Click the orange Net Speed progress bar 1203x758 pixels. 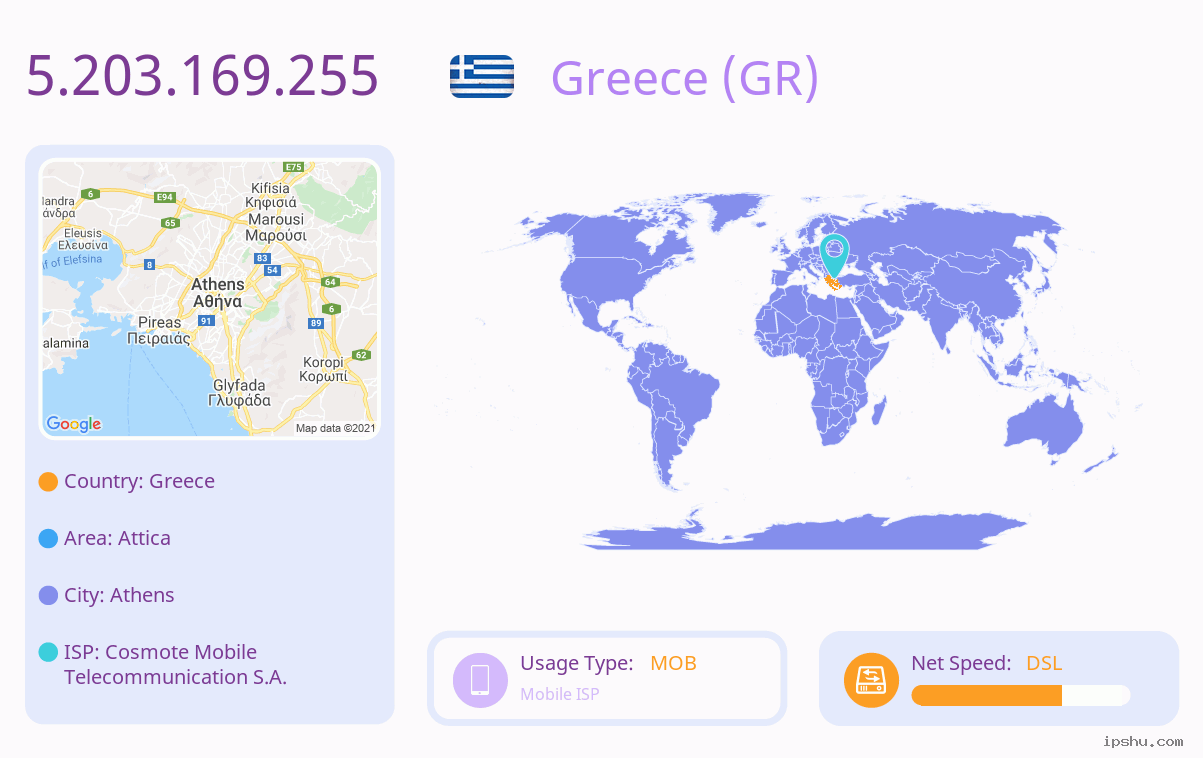(x=1021, y=695)
